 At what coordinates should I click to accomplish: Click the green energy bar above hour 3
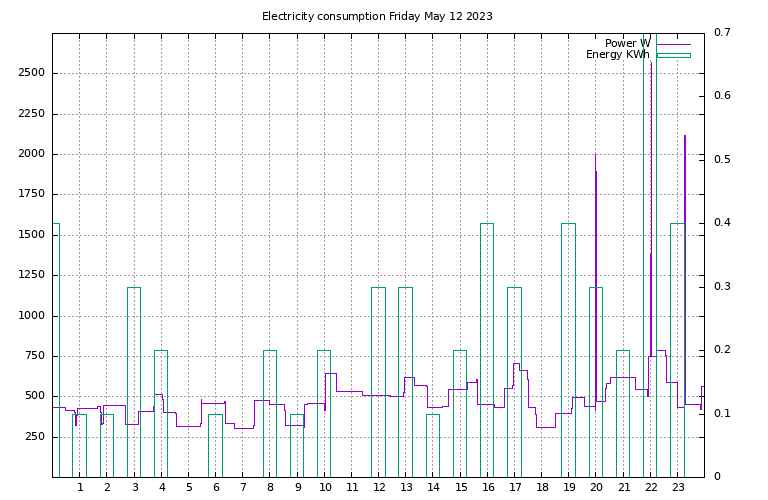(x=134, y=382)
